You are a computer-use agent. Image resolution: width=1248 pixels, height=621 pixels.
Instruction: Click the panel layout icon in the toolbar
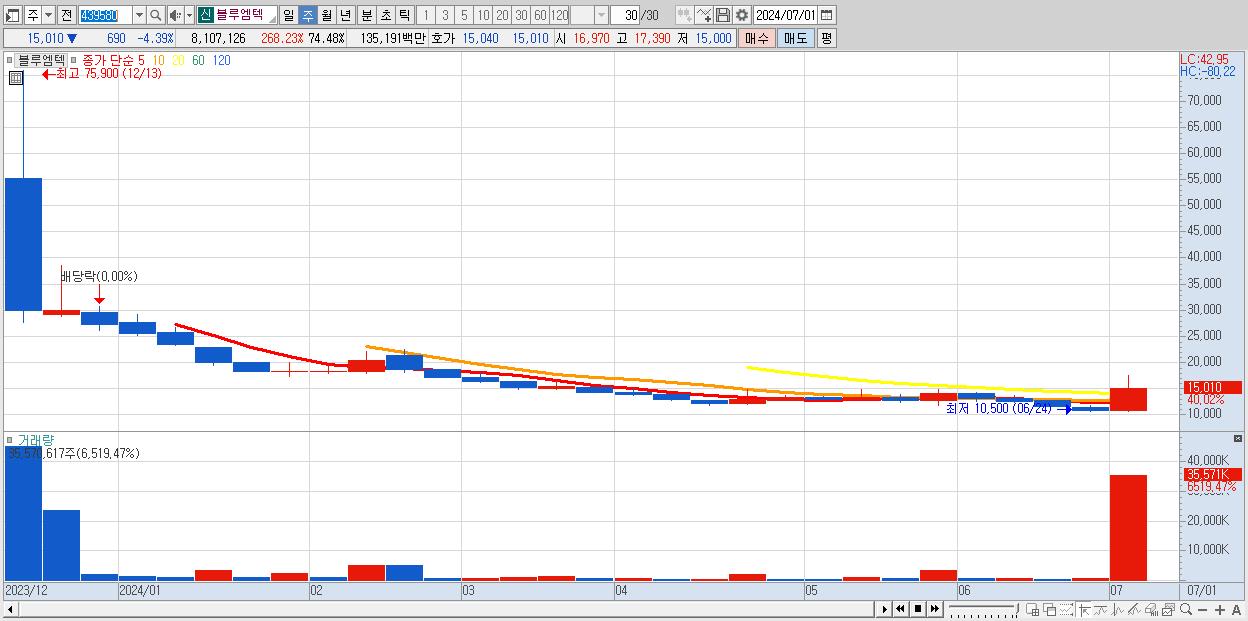(x=13, y=15)
